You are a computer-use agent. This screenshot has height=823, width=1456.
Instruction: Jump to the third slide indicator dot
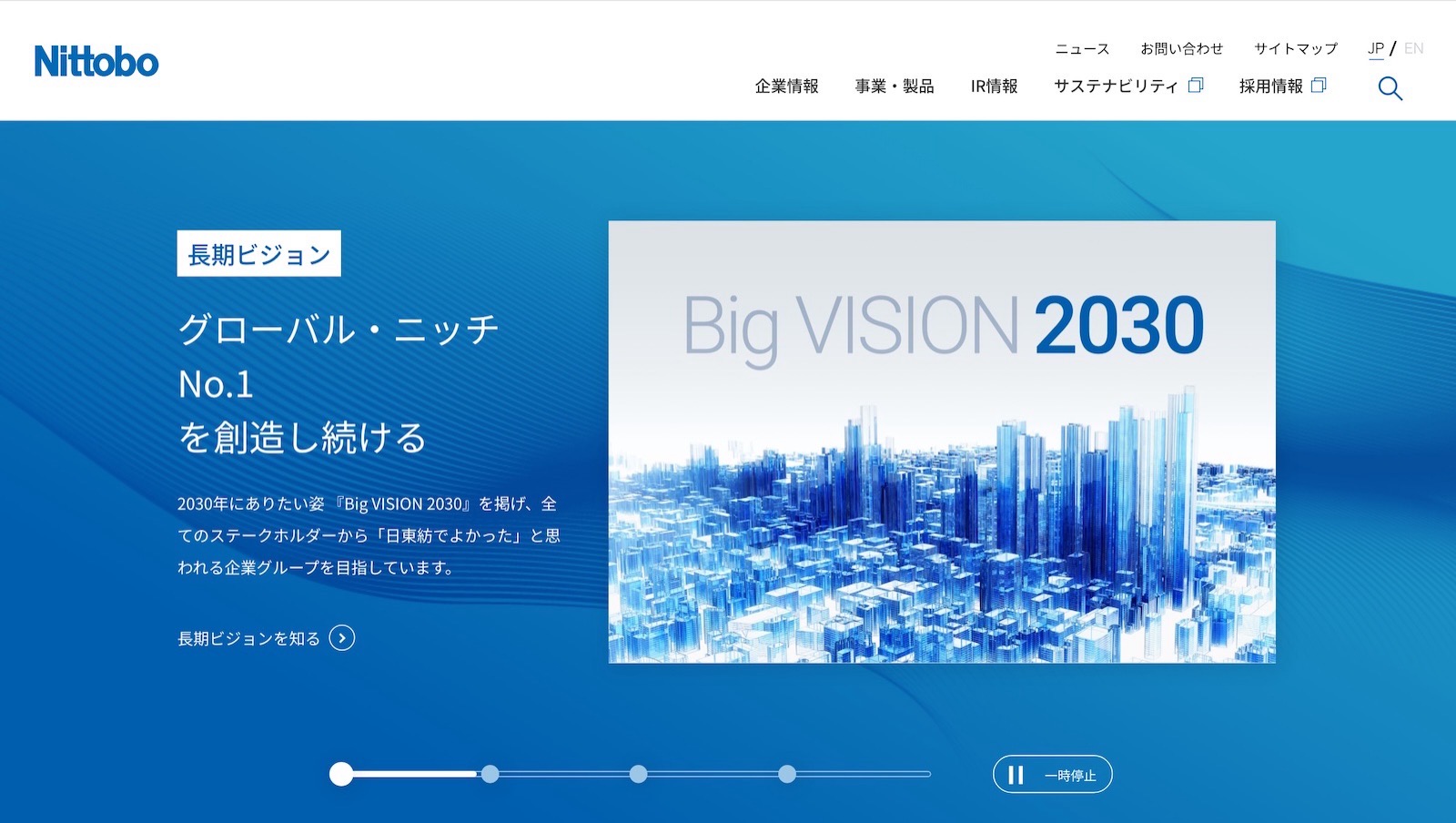tap(639, 774)
